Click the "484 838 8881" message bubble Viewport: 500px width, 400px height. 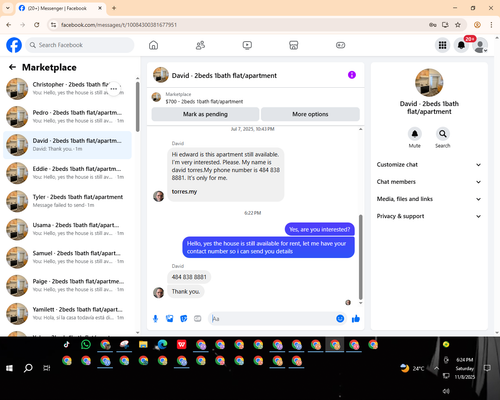point(189,277)
